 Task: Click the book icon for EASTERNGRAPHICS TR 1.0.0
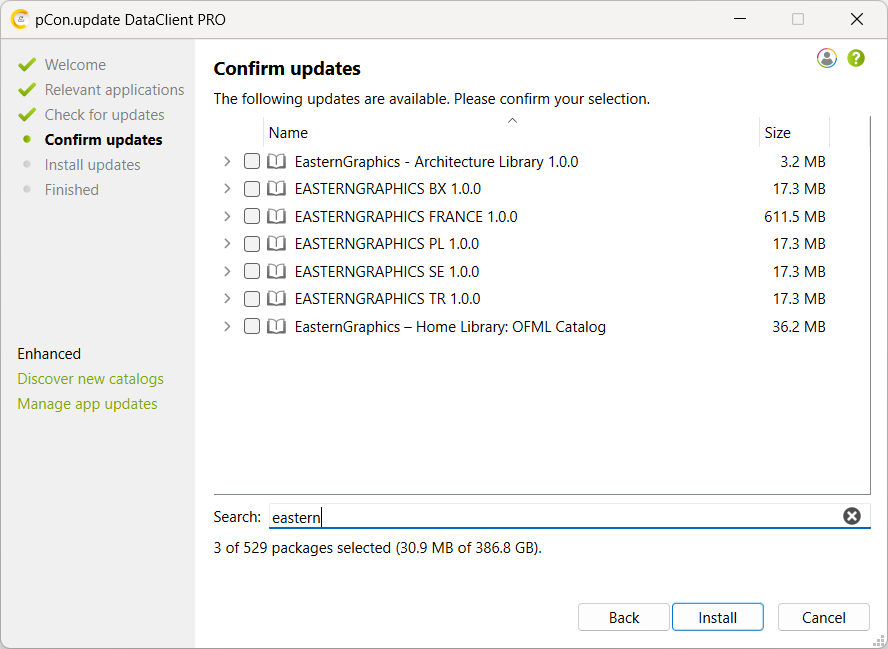(x=276, y=298)
